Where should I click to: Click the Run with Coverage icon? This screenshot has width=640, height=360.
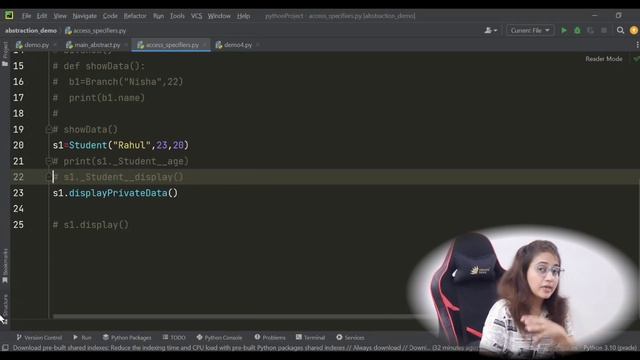(x=590, y=30)
